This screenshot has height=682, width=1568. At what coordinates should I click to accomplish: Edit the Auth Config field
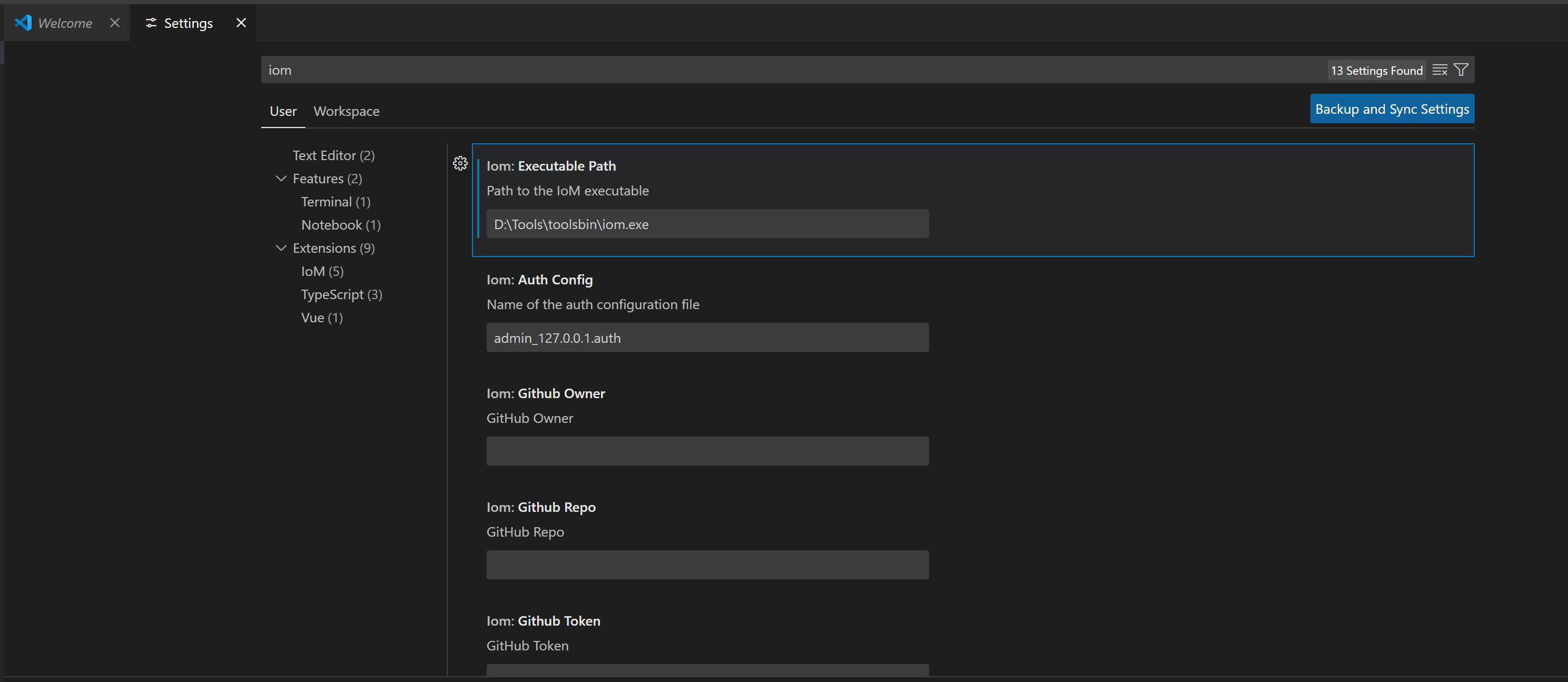coord(707,338)
